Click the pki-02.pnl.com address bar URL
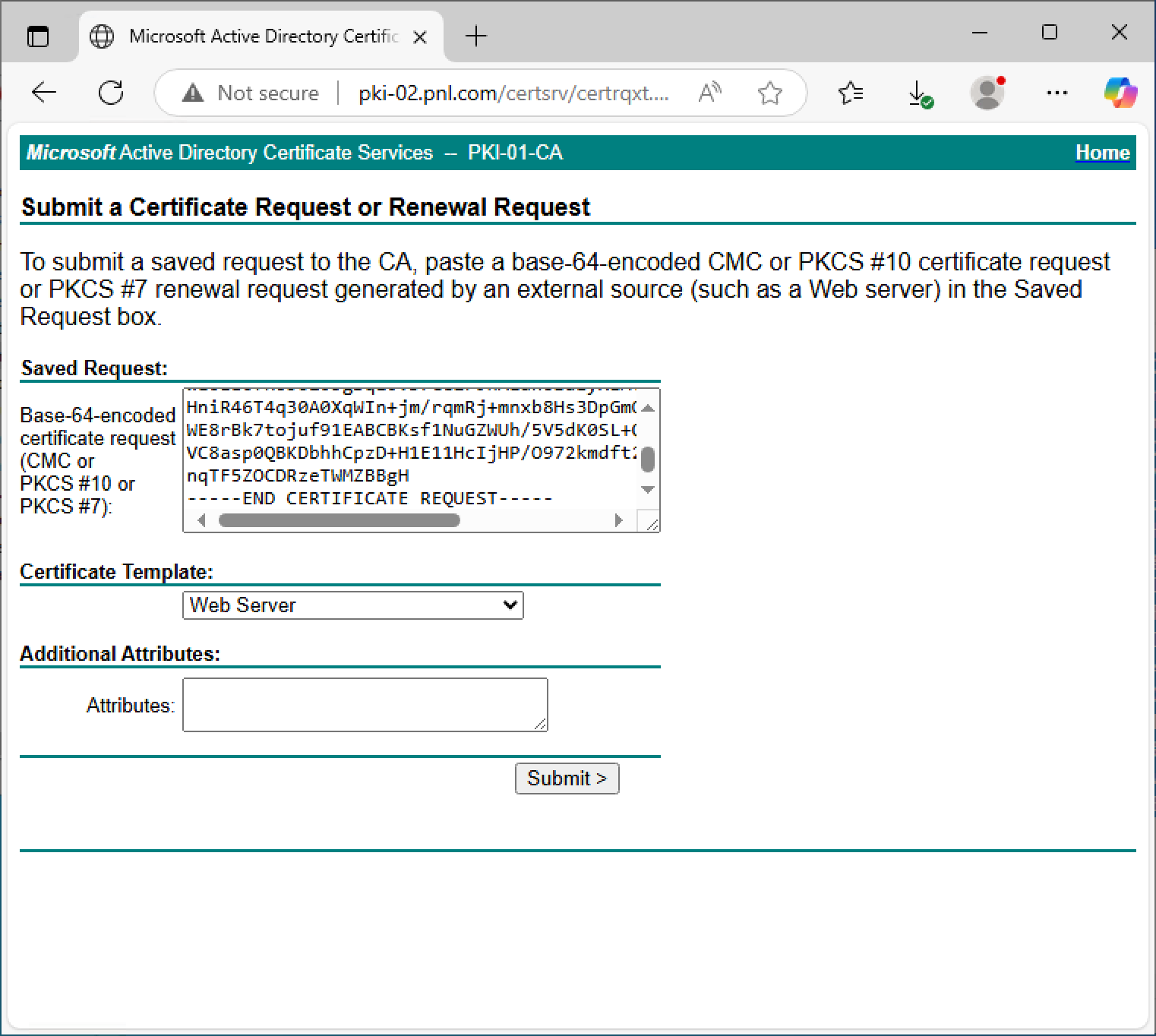 tap(514, 93)
